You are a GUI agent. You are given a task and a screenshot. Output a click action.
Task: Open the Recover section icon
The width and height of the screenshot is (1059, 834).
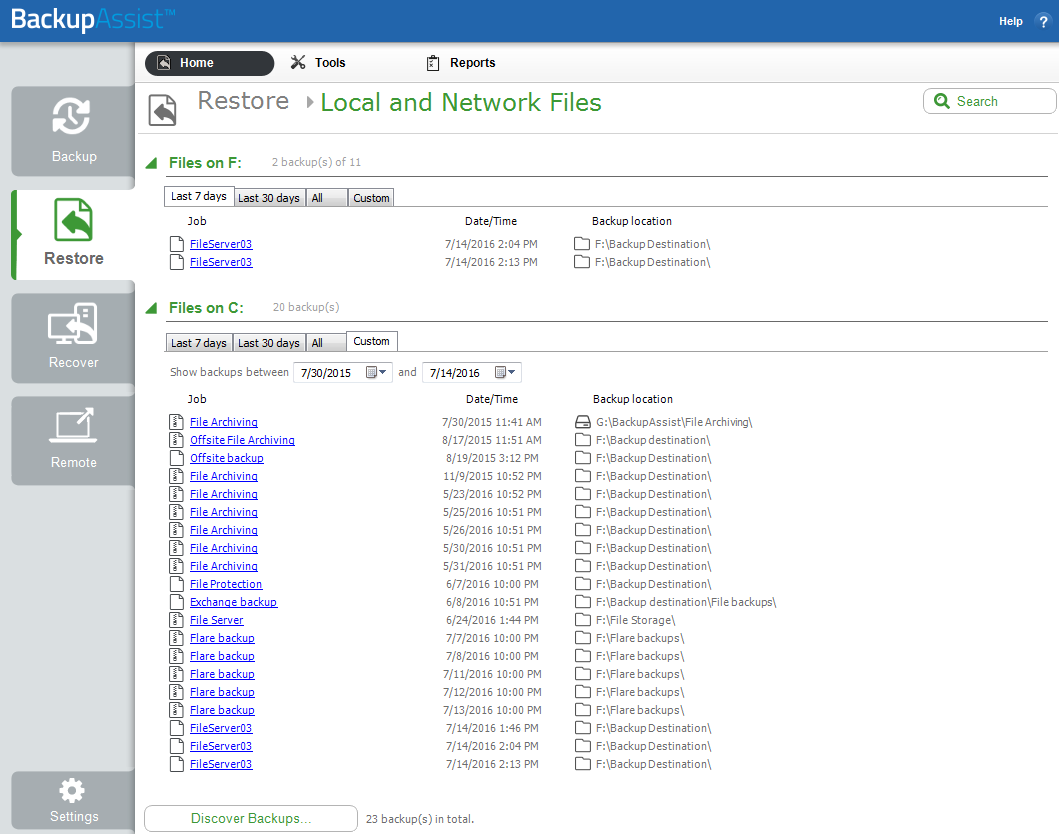pos(73,323)
